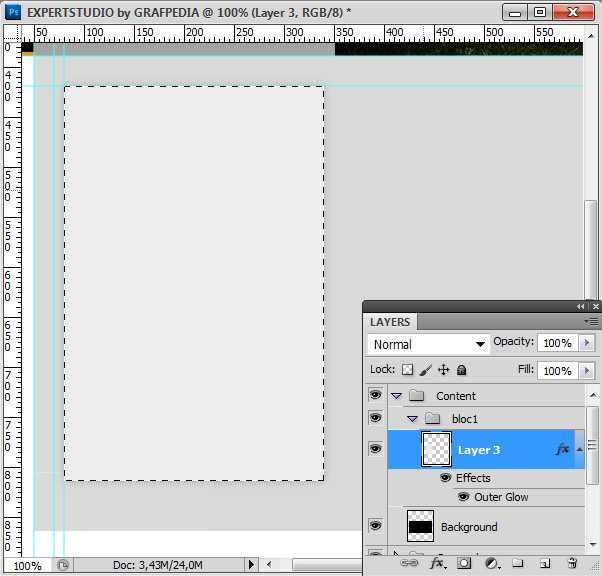This screenshot has width=602, height=576.
Task: Close the Layers panel
Action: pyautogui.click(x=595, y=306)
